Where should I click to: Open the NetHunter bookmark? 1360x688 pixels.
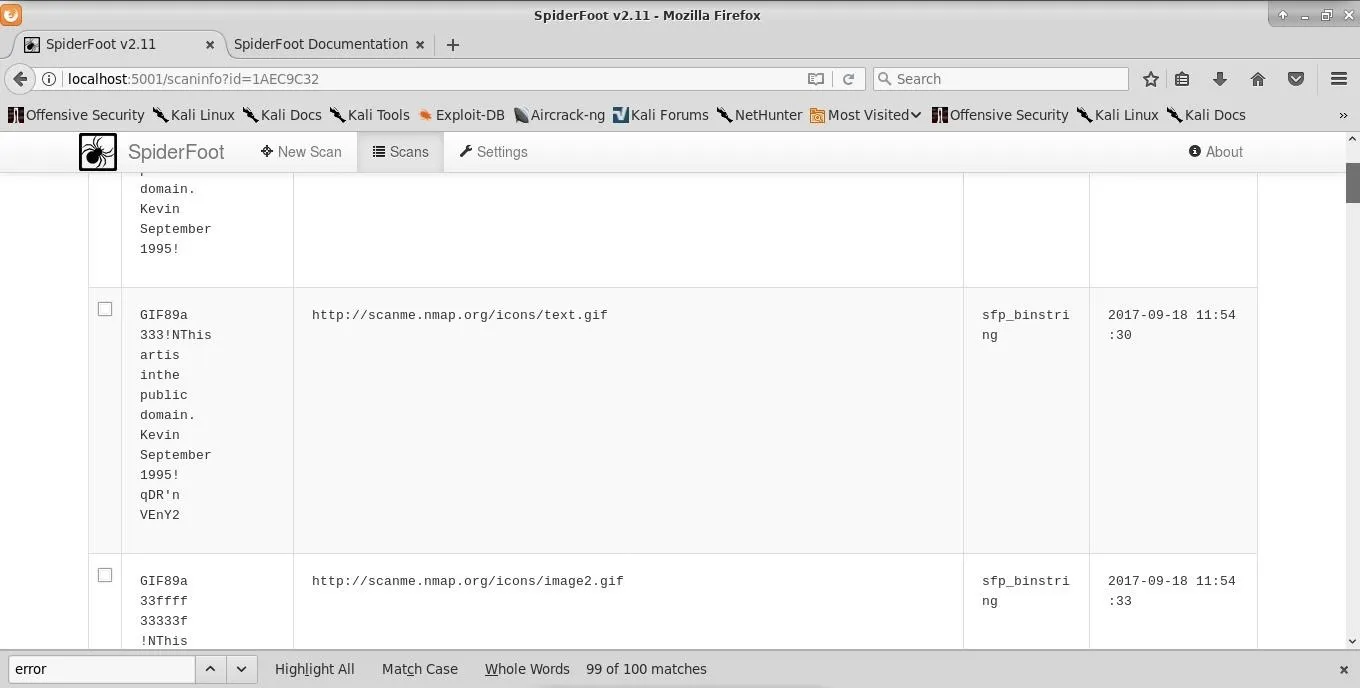coord(760,115)
